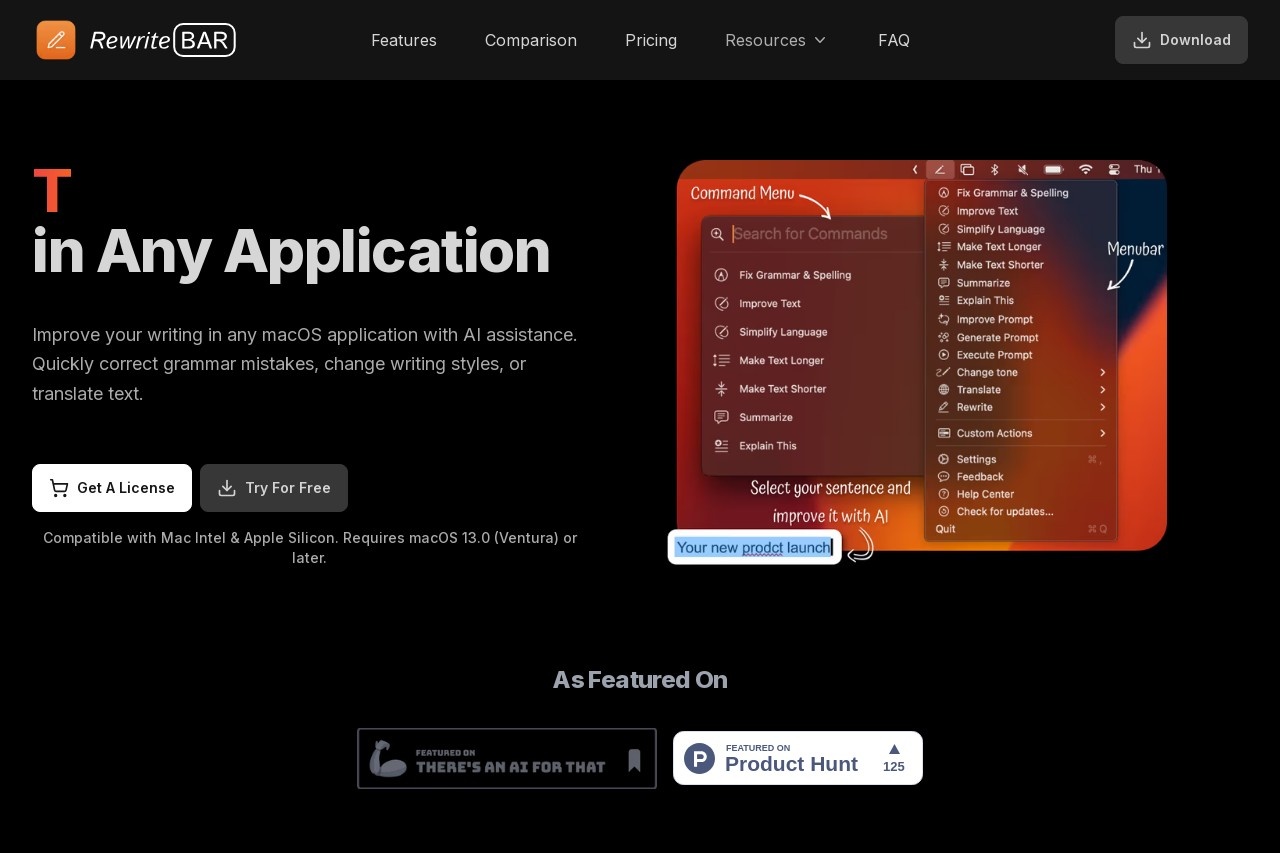Click the Download button in header

1181,40
